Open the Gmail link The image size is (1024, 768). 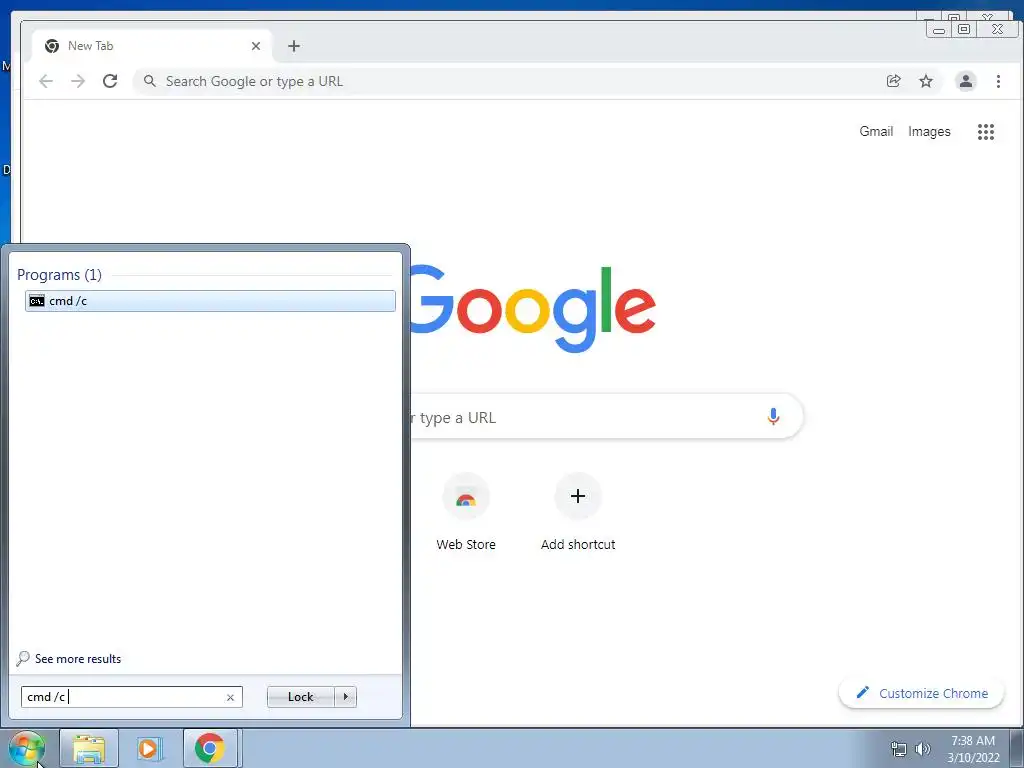click(x=876, y=131)
